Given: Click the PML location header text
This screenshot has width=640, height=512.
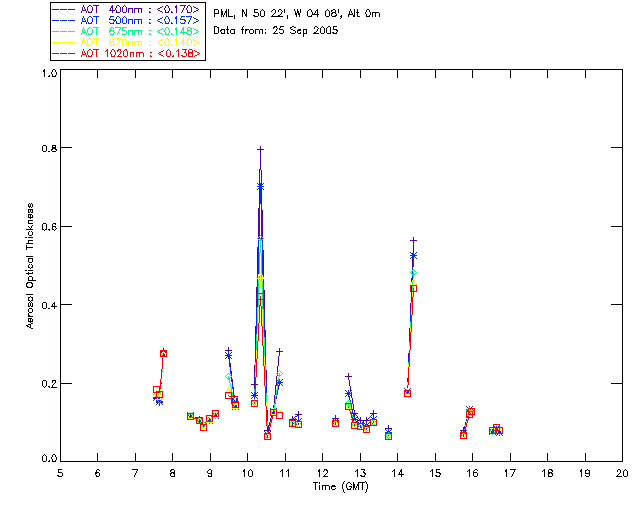Looking at the screenshot, I should pyautogui.click(x=297, y=13).
